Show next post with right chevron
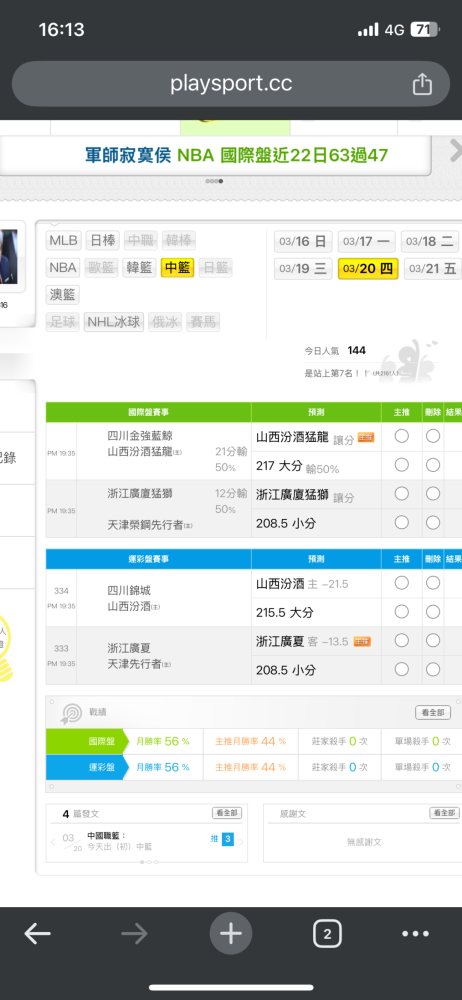 (241, 841)
